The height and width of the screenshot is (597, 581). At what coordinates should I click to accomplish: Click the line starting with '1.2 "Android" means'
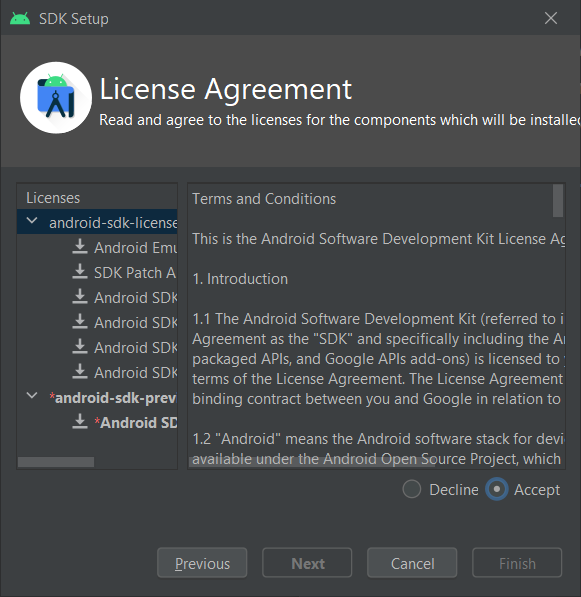[x=378, y=439]
